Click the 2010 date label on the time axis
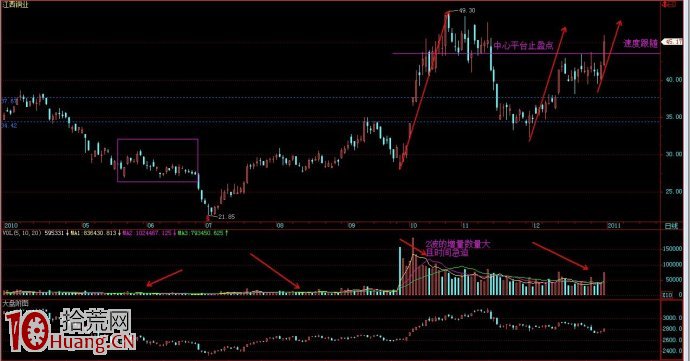The width and height of the screenshot is (690, 361). click(x=11, y=225)
